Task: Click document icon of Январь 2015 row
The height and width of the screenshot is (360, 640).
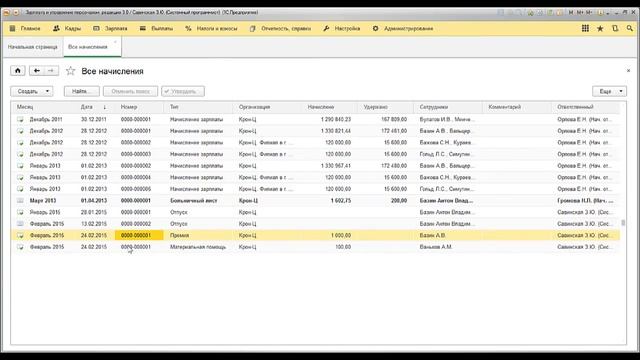Action: [20, 212]
